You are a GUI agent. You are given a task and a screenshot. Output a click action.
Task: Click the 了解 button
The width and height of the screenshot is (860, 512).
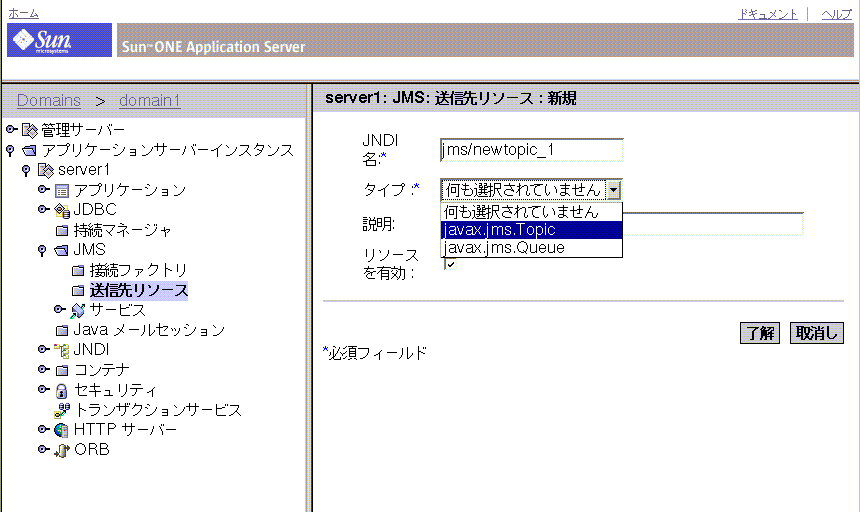coord(760,333)
